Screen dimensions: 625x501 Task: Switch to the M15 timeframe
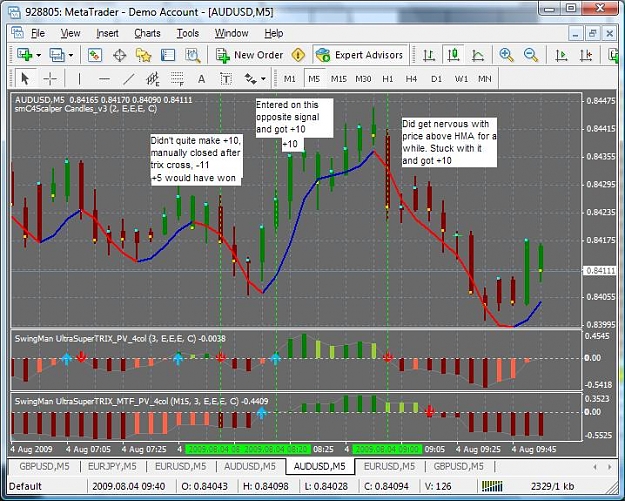click(x=339, y=79)
